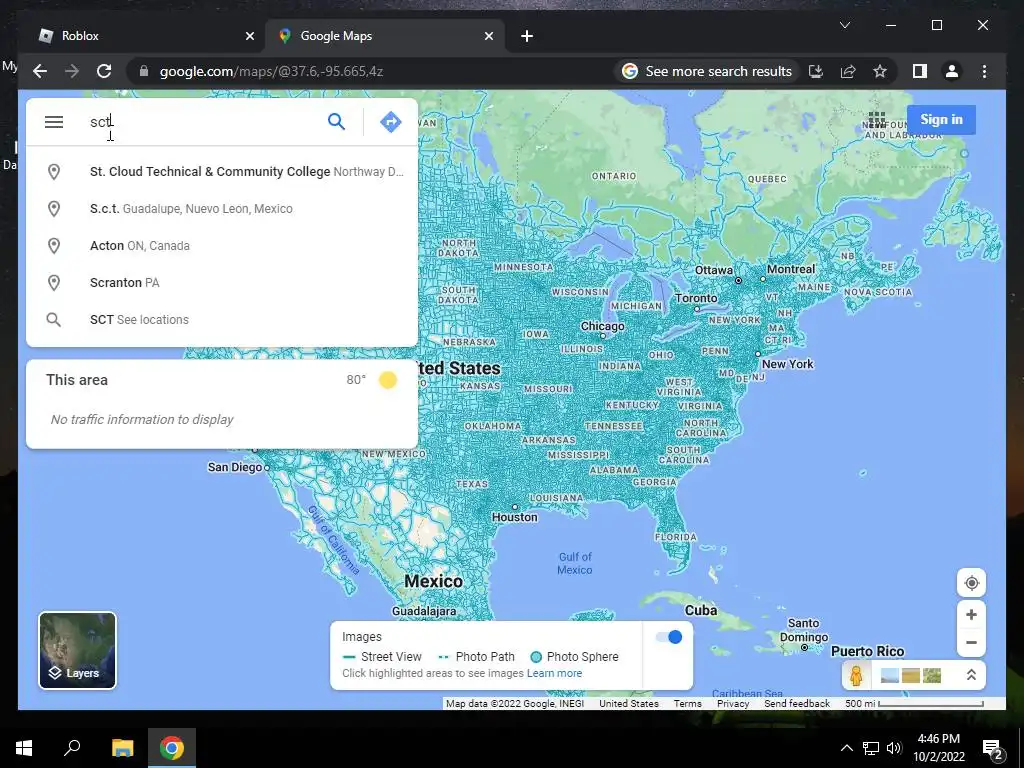Close the Roblox tab
Viewport: 1024px width, 768px height.
(249, 37)
